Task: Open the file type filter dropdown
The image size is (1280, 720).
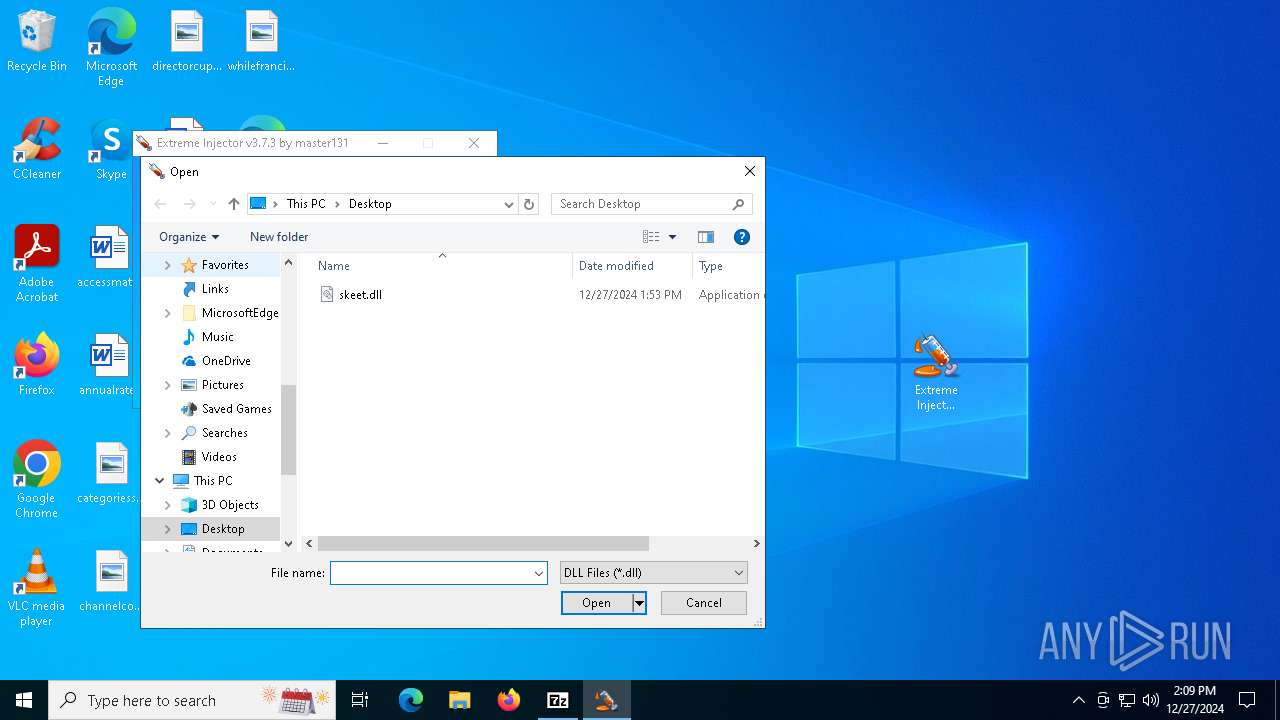Action: pos(653,573)
